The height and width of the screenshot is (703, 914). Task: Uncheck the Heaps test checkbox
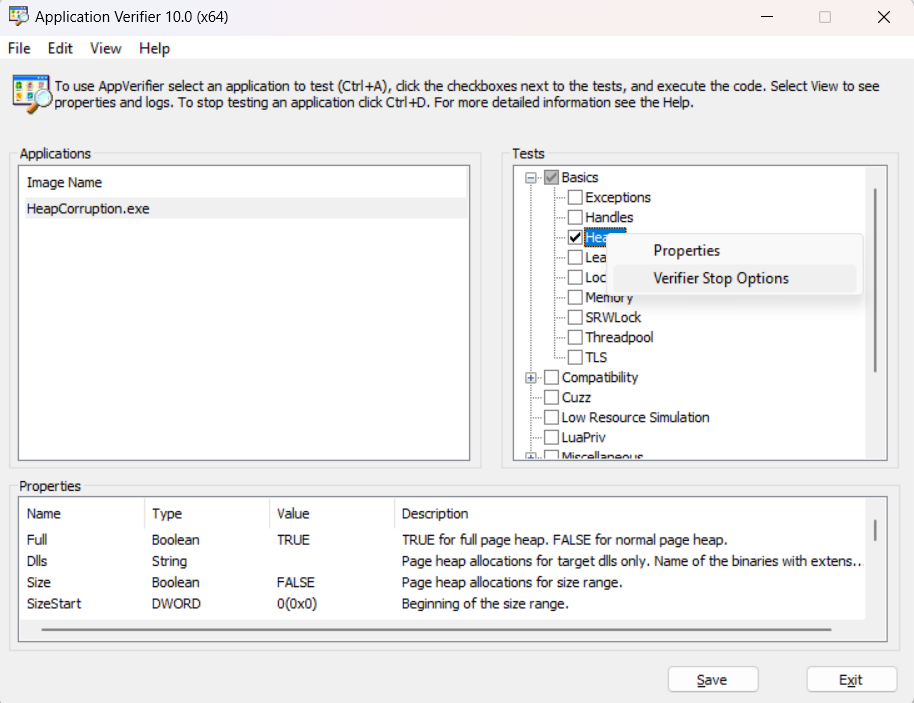(575, 237)
